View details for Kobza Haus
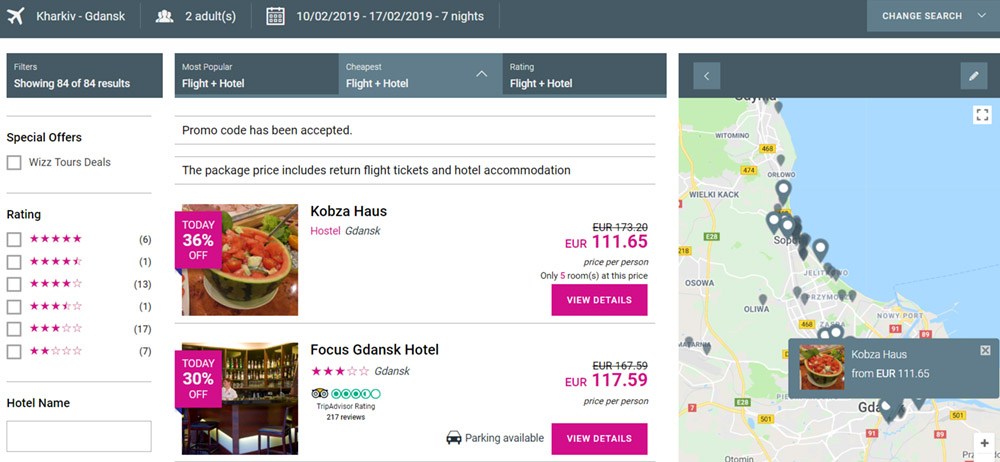The height and width of the screenshot is (462, 1000). (599, 300)
